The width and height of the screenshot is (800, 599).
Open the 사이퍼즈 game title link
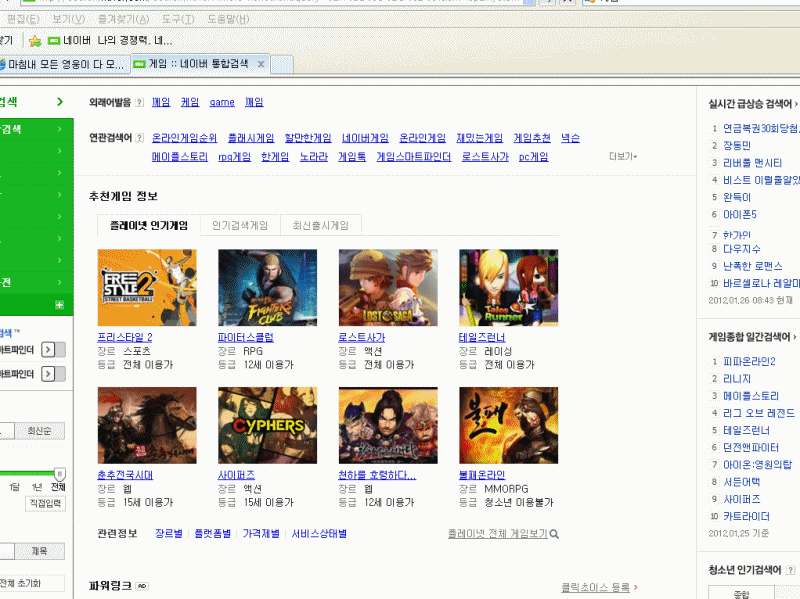point(236,475)
